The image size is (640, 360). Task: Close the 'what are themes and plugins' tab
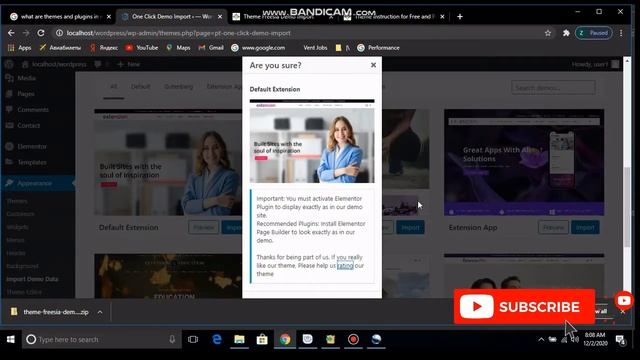click(109, 17)
